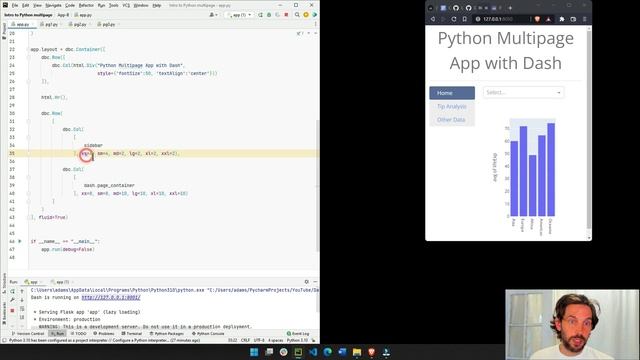Screen dimensions: 640x360
Task: Click the bookmark icon in the browser toolbar
Action: [x=464, y=19]
